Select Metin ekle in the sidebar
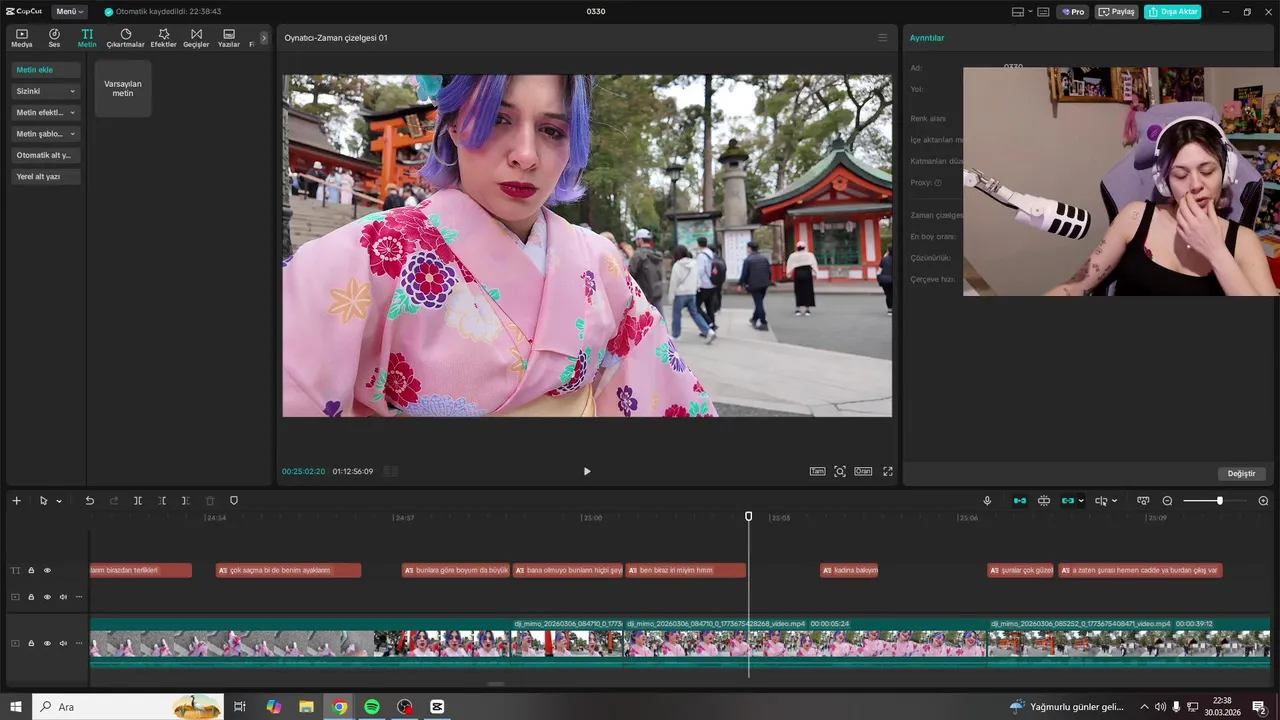The height and width of the screenshot is (720, 1280). point(46,70)
